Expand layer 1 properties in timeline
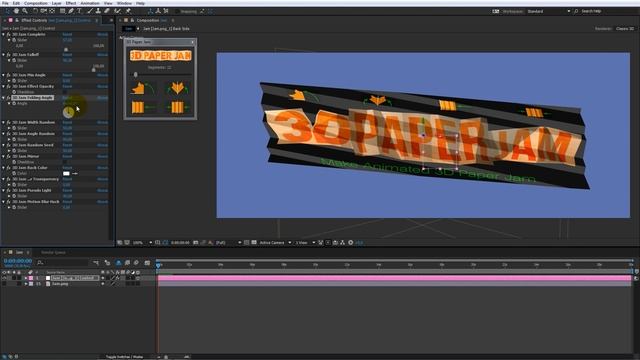This screenshot has height=360, width=640. [26, 278]
